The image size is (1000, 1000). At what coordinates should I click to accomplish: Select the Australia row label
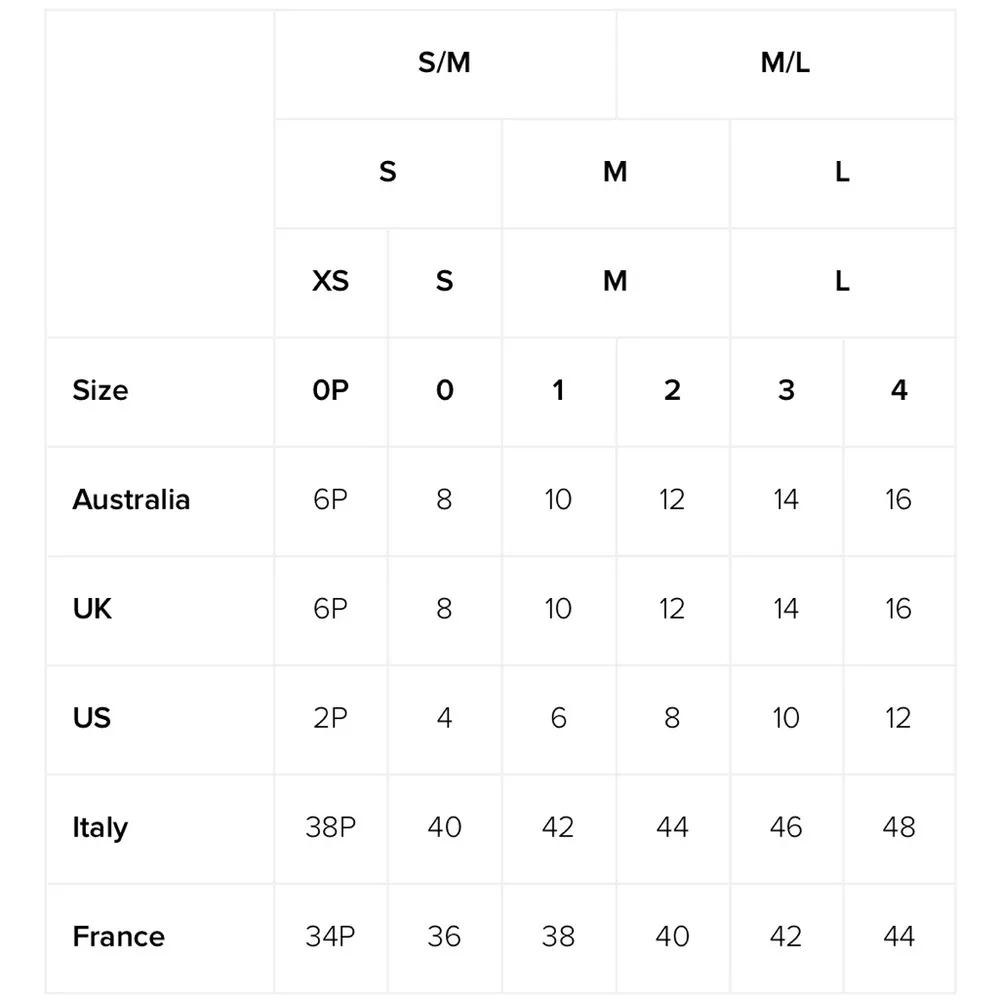pyautogui.click(x=131, y=499)
